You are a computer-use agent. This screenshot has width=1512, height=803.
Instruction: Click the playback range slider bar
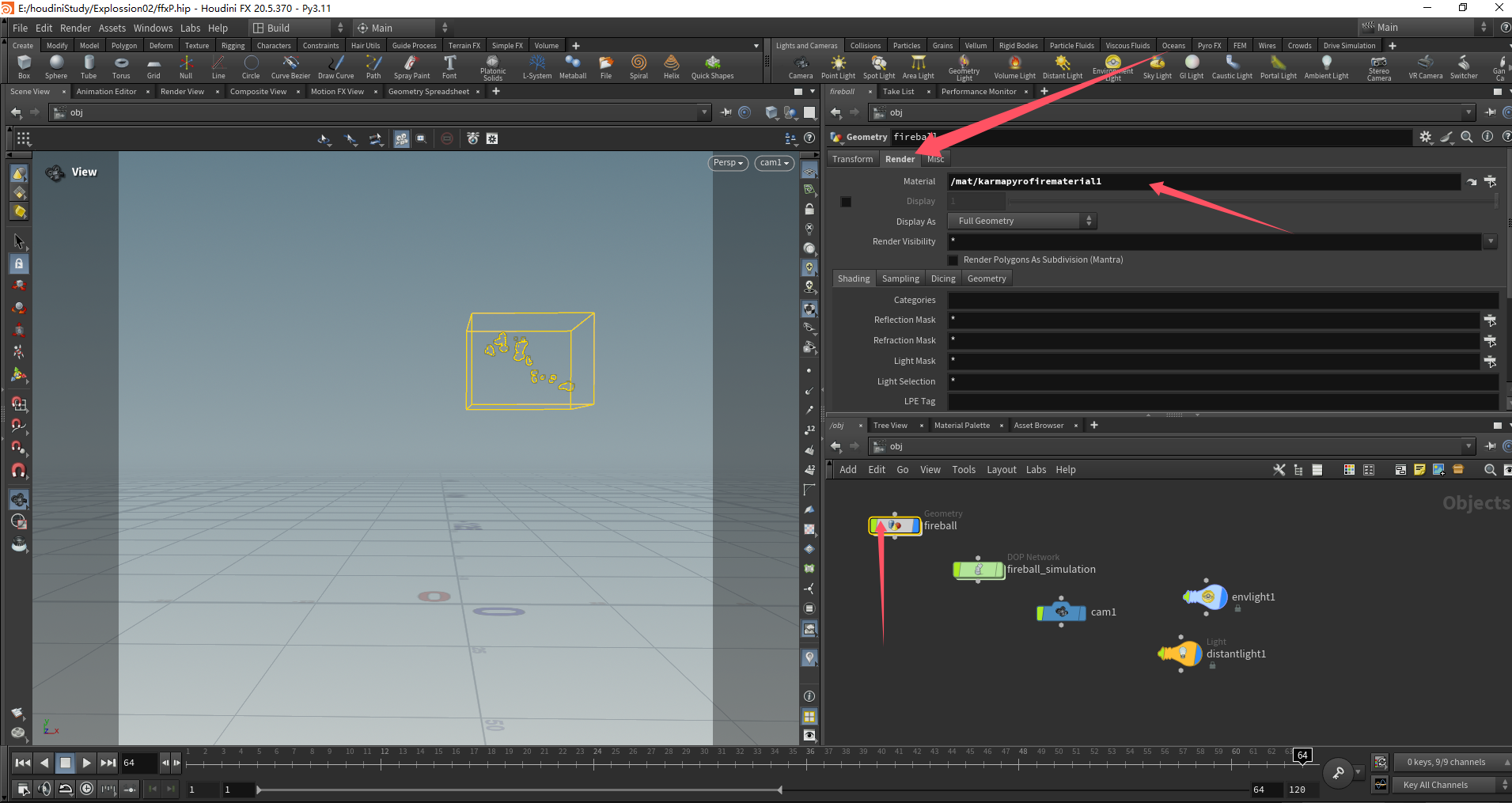520,790
